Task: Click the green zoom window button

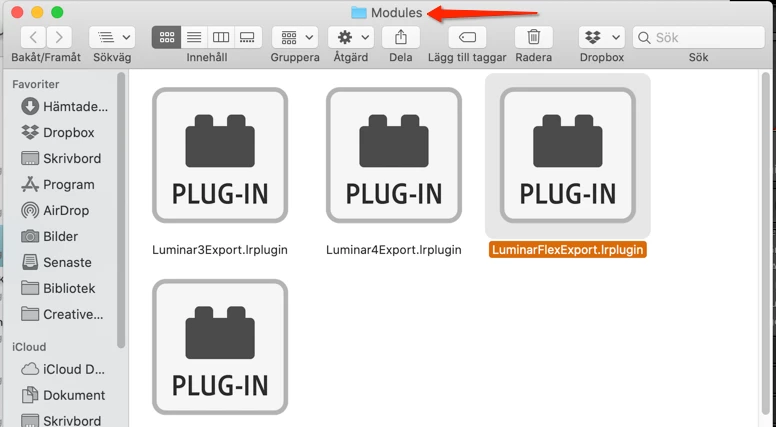Action: [x=57, y=12]
